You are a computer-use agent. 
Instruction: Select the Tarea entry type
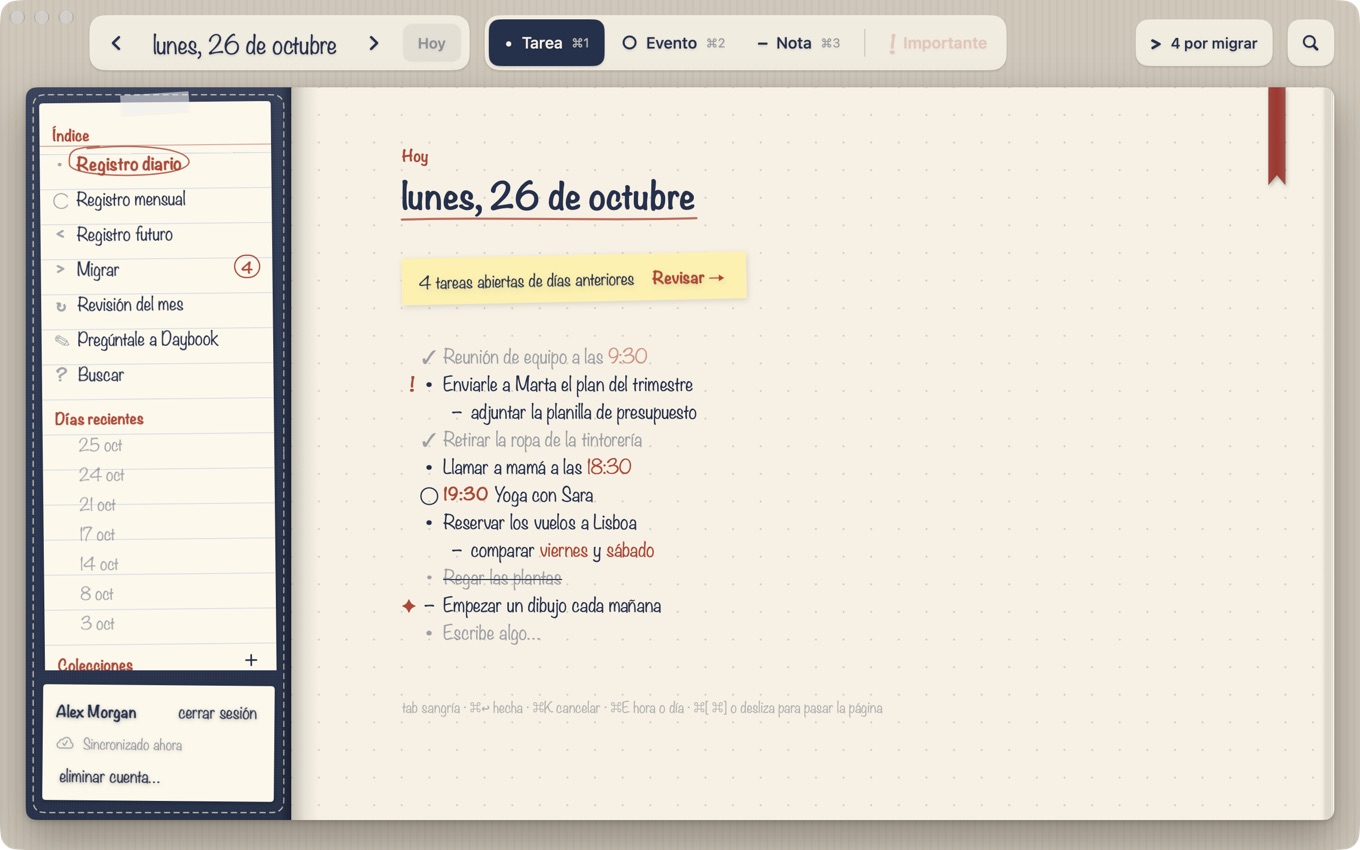pyautogui.click(x=546, y=43)
